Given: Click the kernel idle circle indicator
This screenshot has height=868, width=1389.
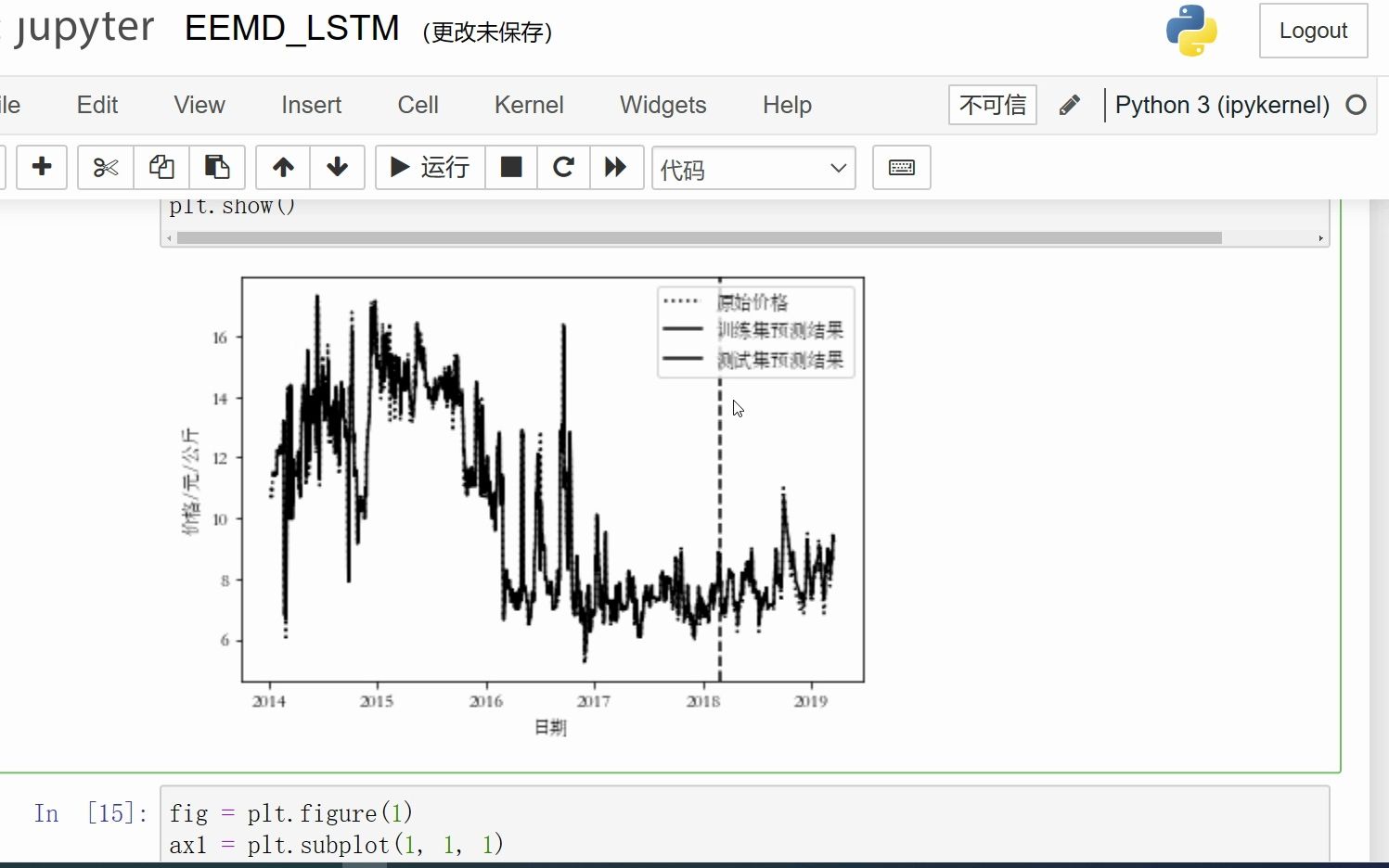Looking at the screenshot, I should click(1356, 105).
